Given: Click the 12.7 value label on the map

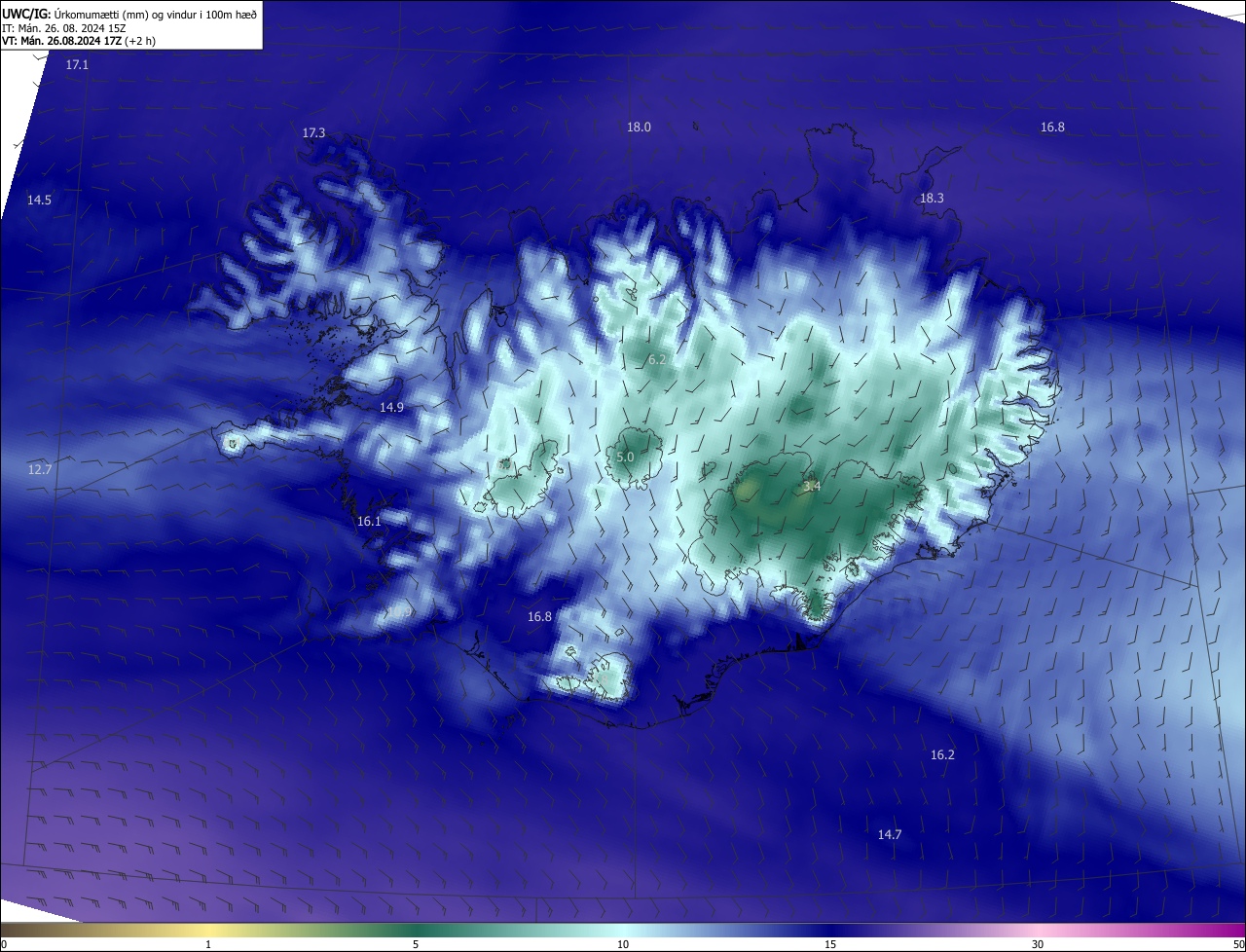Looking at the screenshot, I should pyautogui.click(x=39, y=470).
